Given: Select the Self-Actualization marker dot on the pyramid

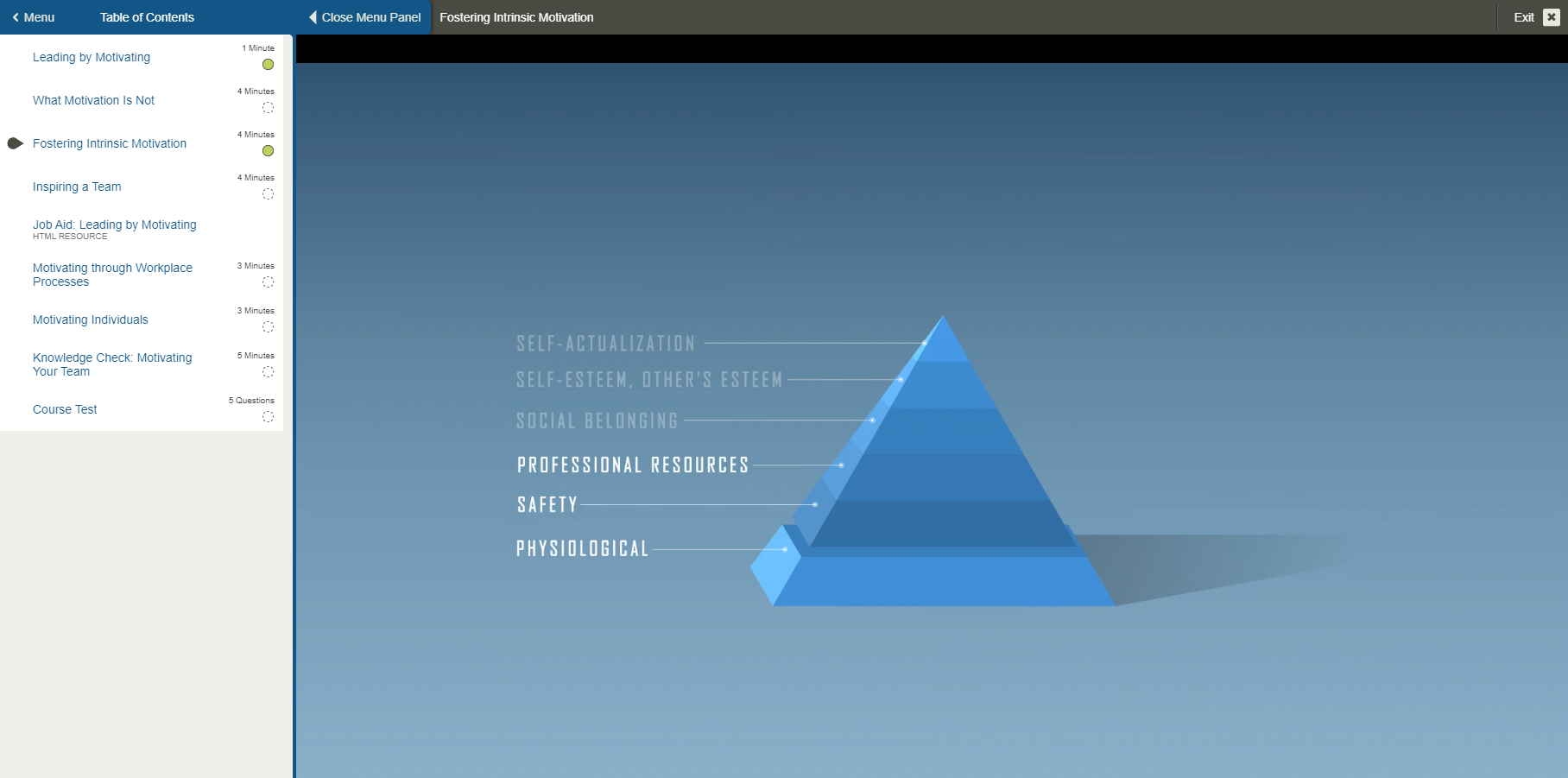Looking at the screenshot, I should [924, 344].
